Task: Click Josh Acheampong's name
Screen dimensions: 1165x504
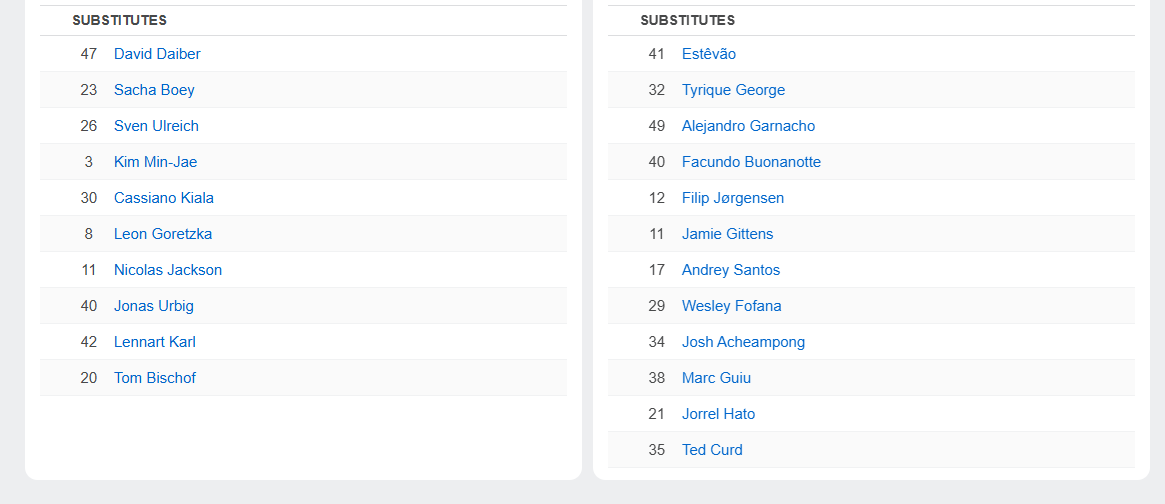Action: pyautogui.click(x=743, y=342)
